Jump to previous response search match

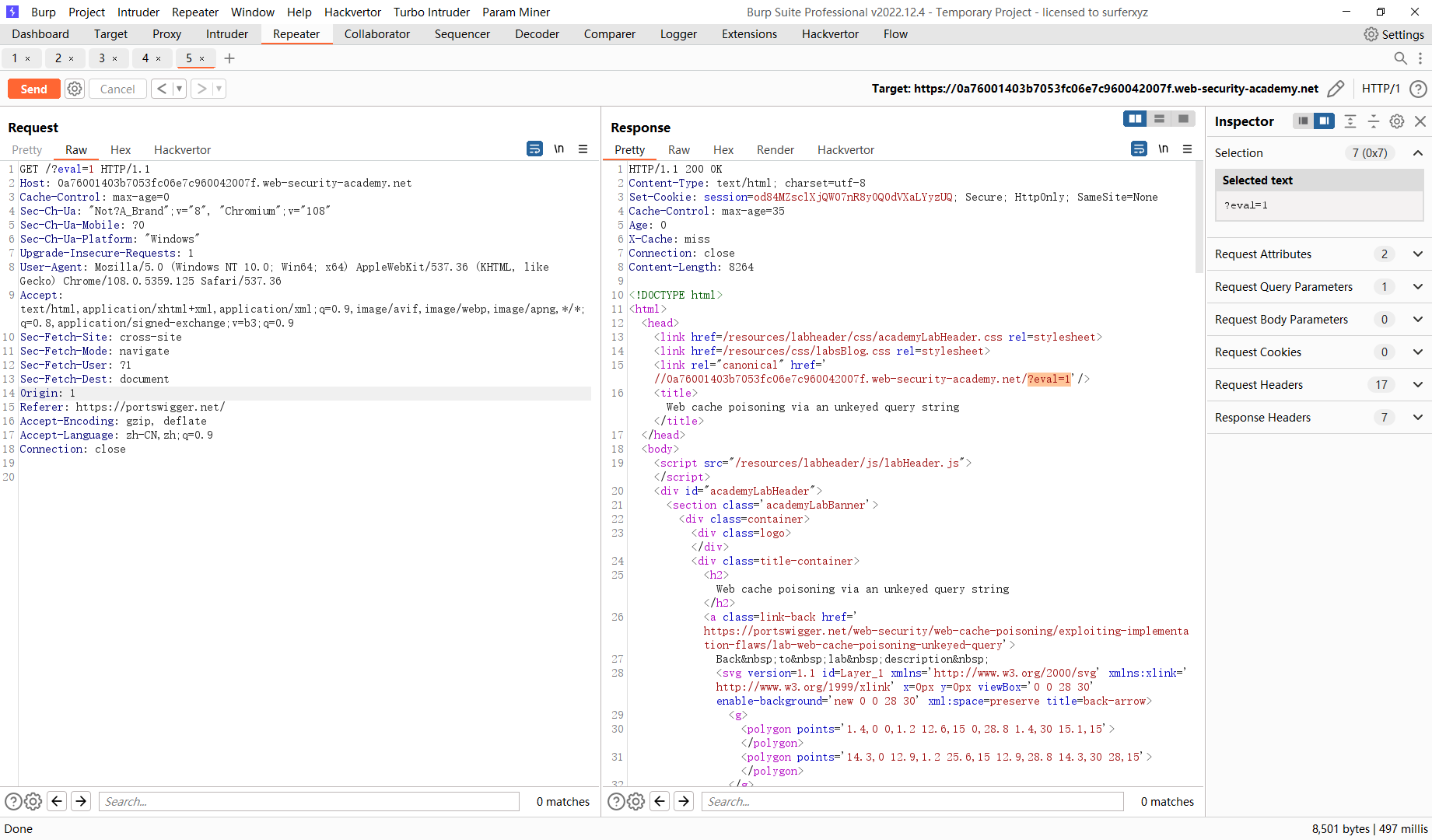tap(660, 801)
